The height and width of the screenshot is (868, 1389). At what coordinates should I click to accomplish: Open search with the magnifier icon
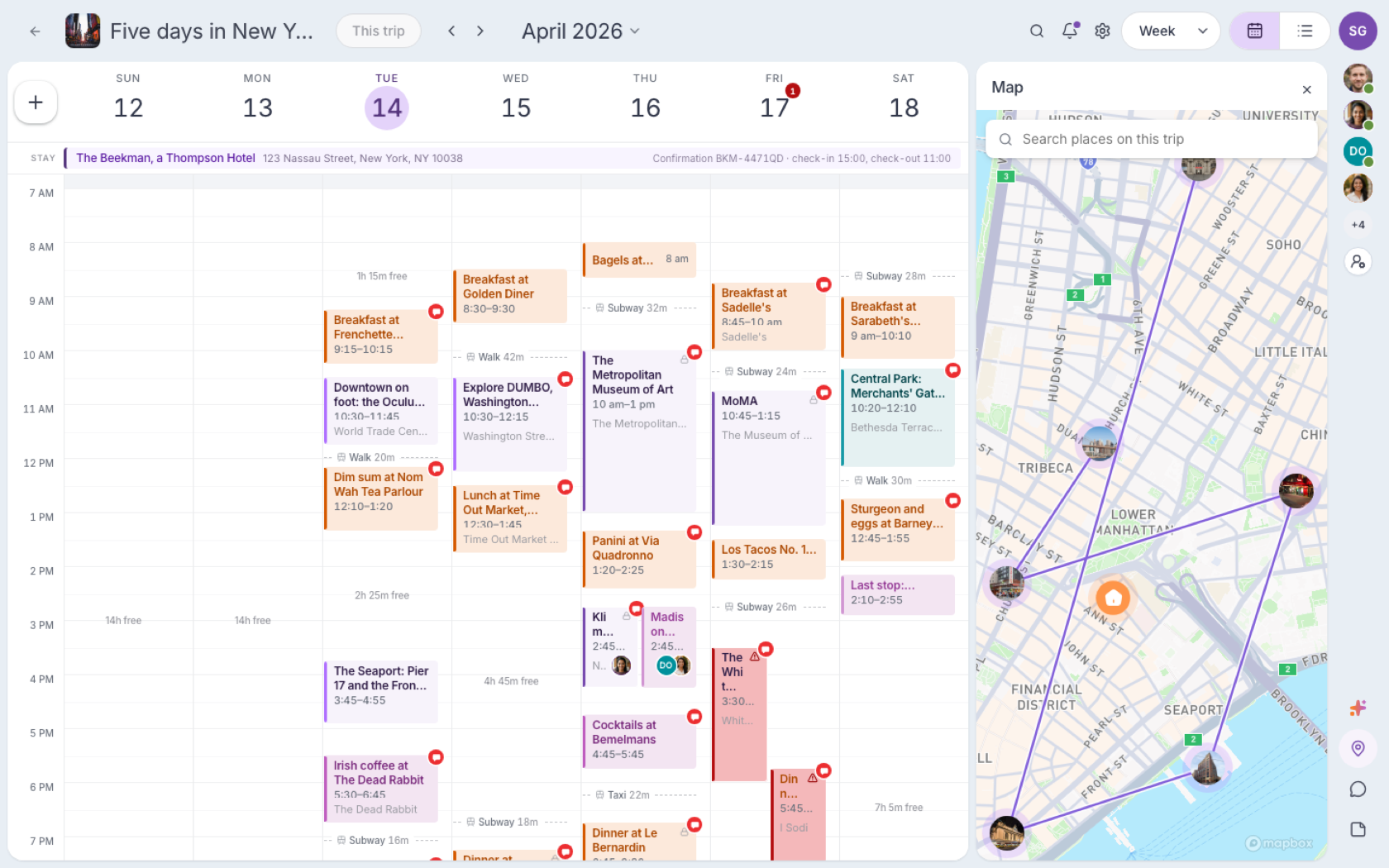tap(1036, 31)
